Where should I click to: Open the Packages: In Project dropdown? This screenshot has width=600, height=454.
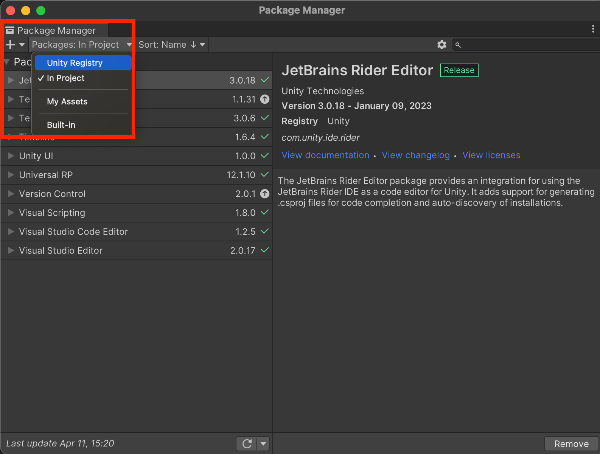81,45
